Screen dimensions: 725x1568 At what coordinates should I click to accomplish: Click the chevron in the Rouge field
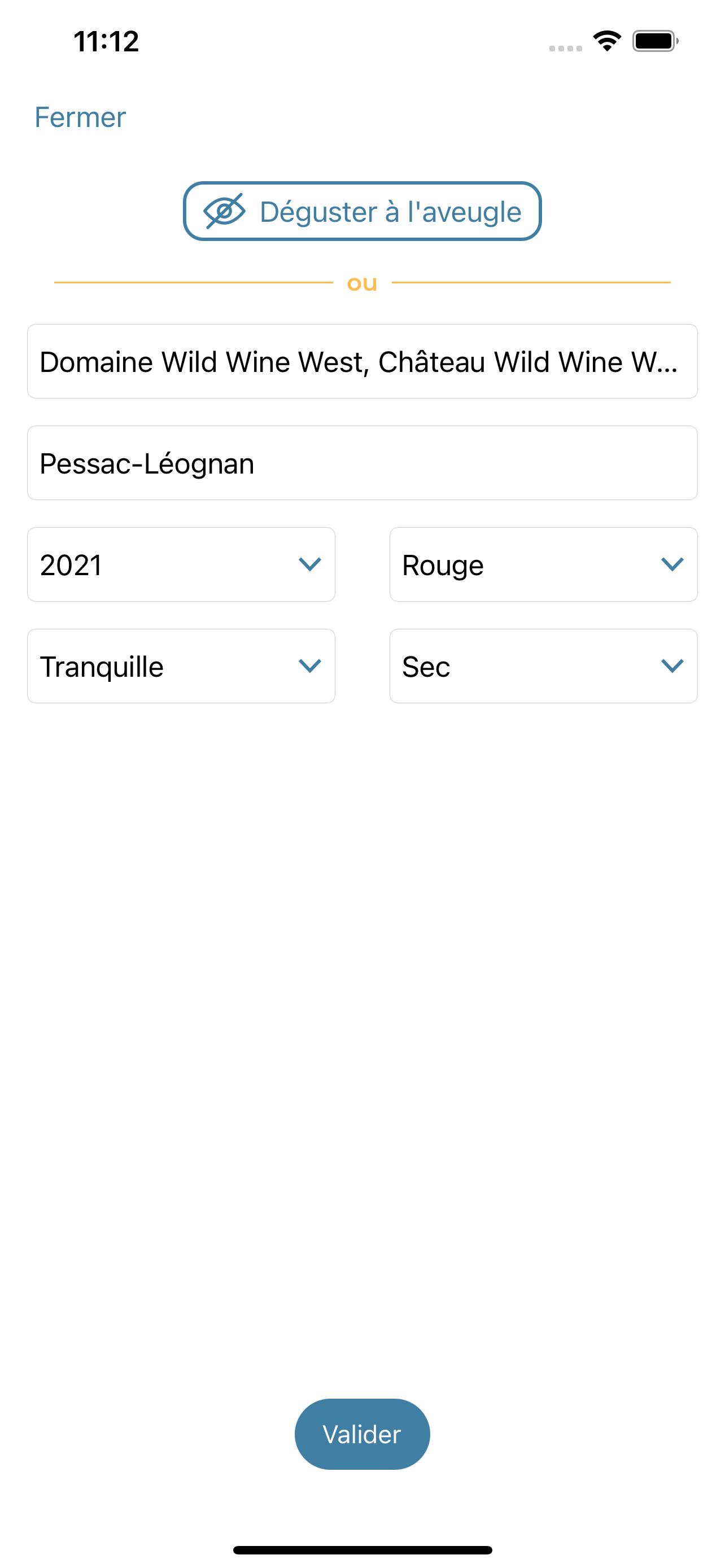pos(672,564)
